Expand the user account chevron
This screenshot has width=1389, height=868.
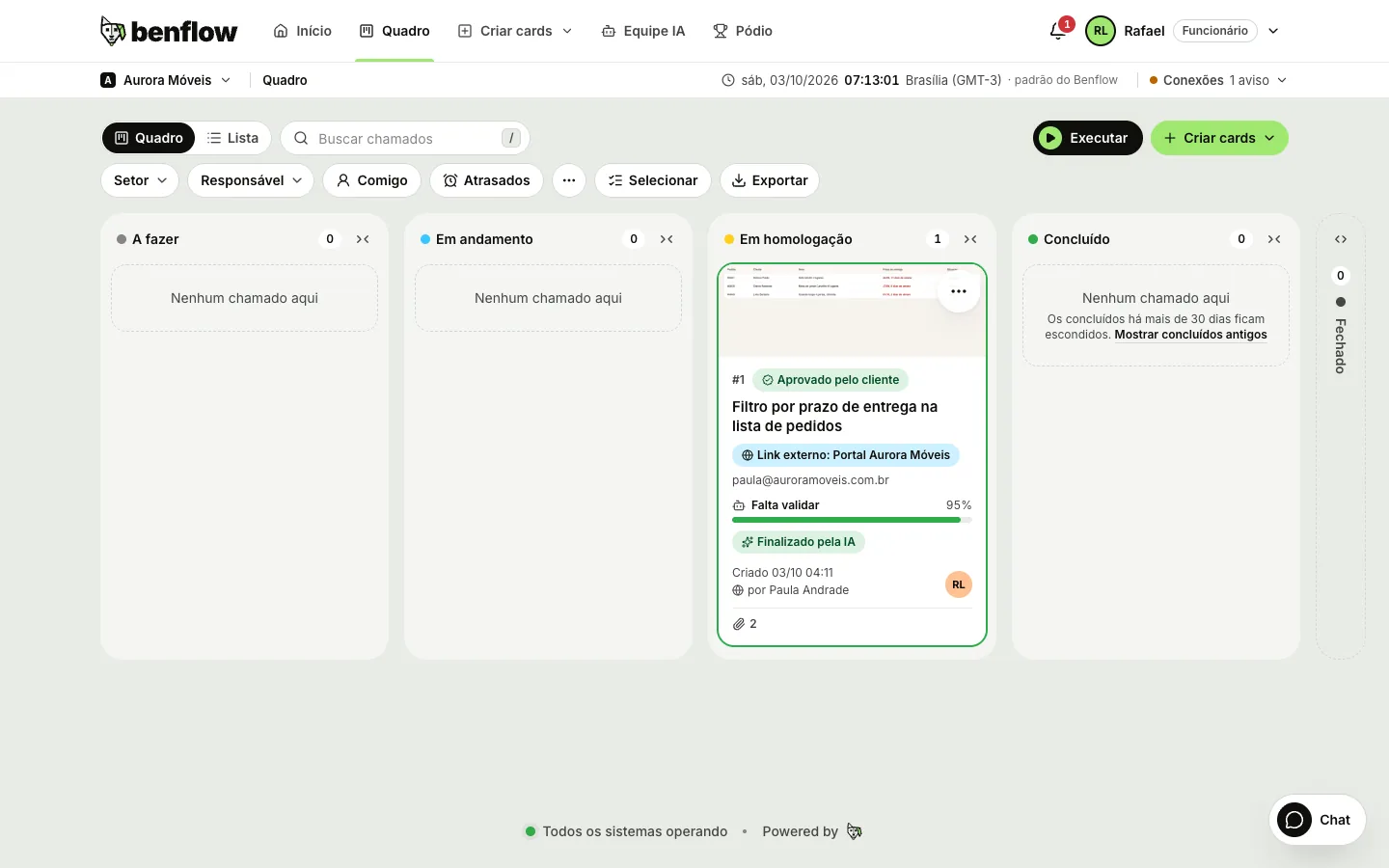click(x=1273, y=31)
